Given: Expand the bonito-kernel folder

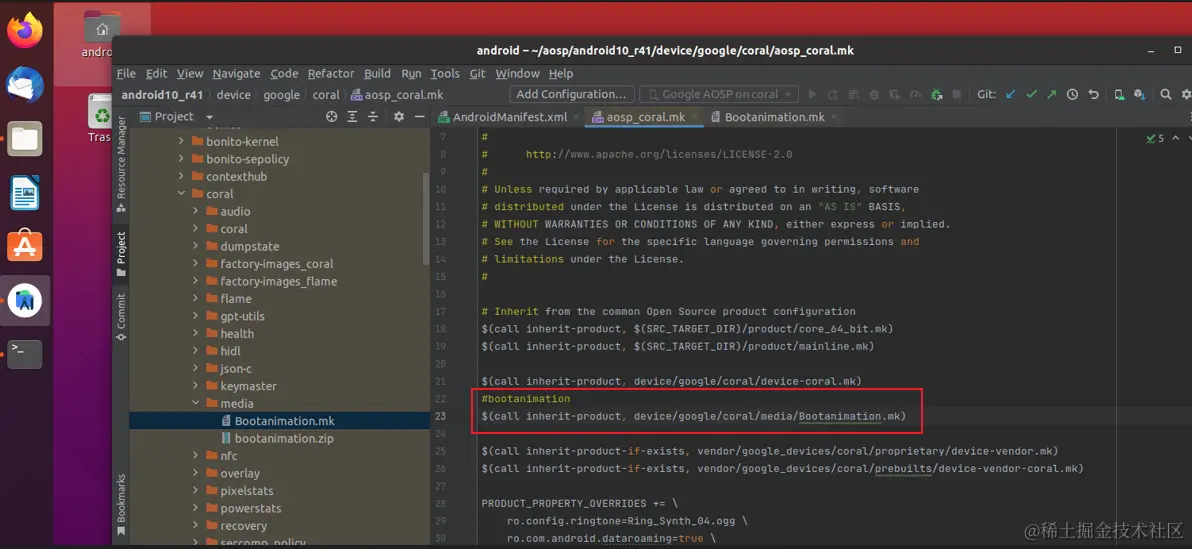Looking at the screenshot, I should (x=181, y=141).
